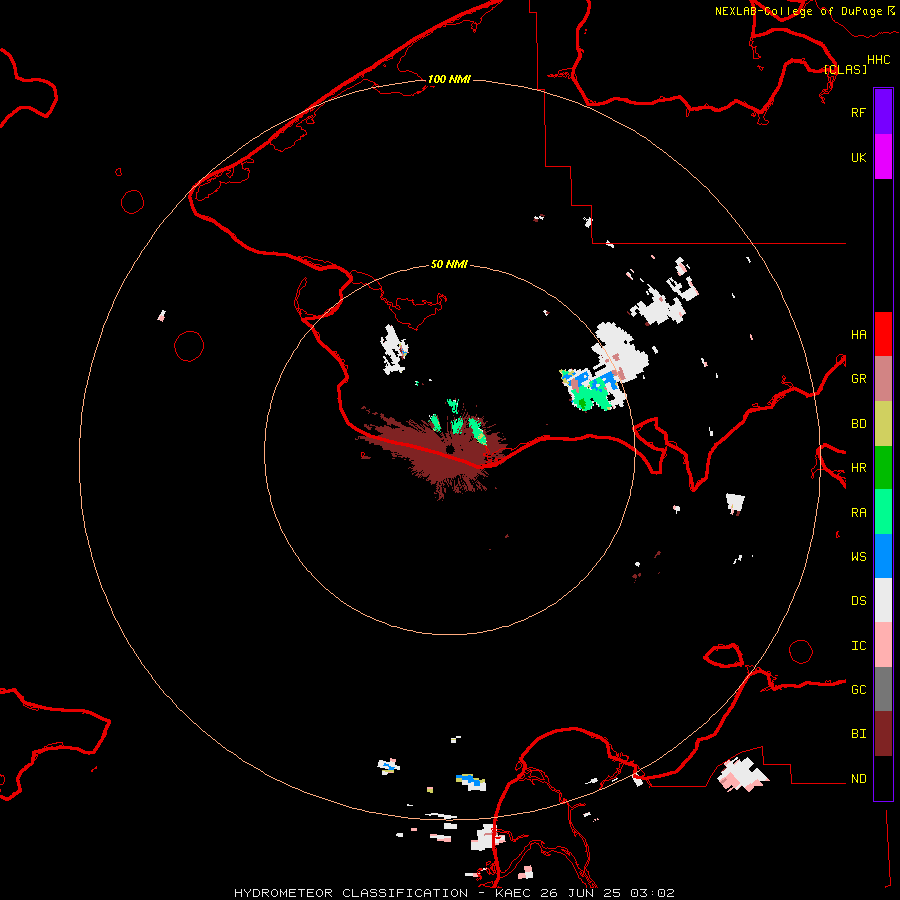Click the white DS color swatch
This screenshot has height=900, width=900.
click(x=883, y=600)
